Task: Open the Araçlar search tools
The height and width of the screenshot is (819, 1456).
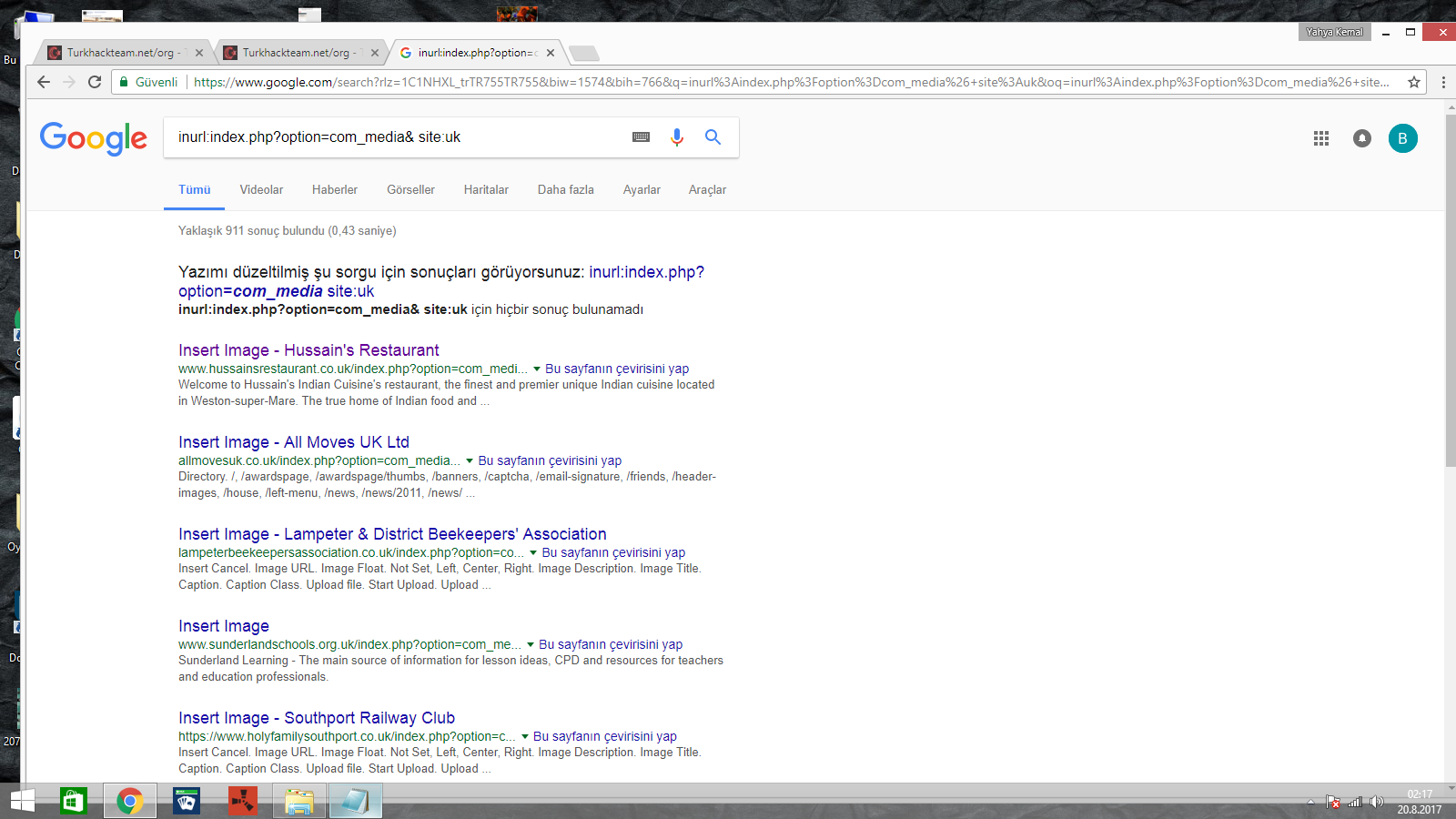Action: [707, 190]
